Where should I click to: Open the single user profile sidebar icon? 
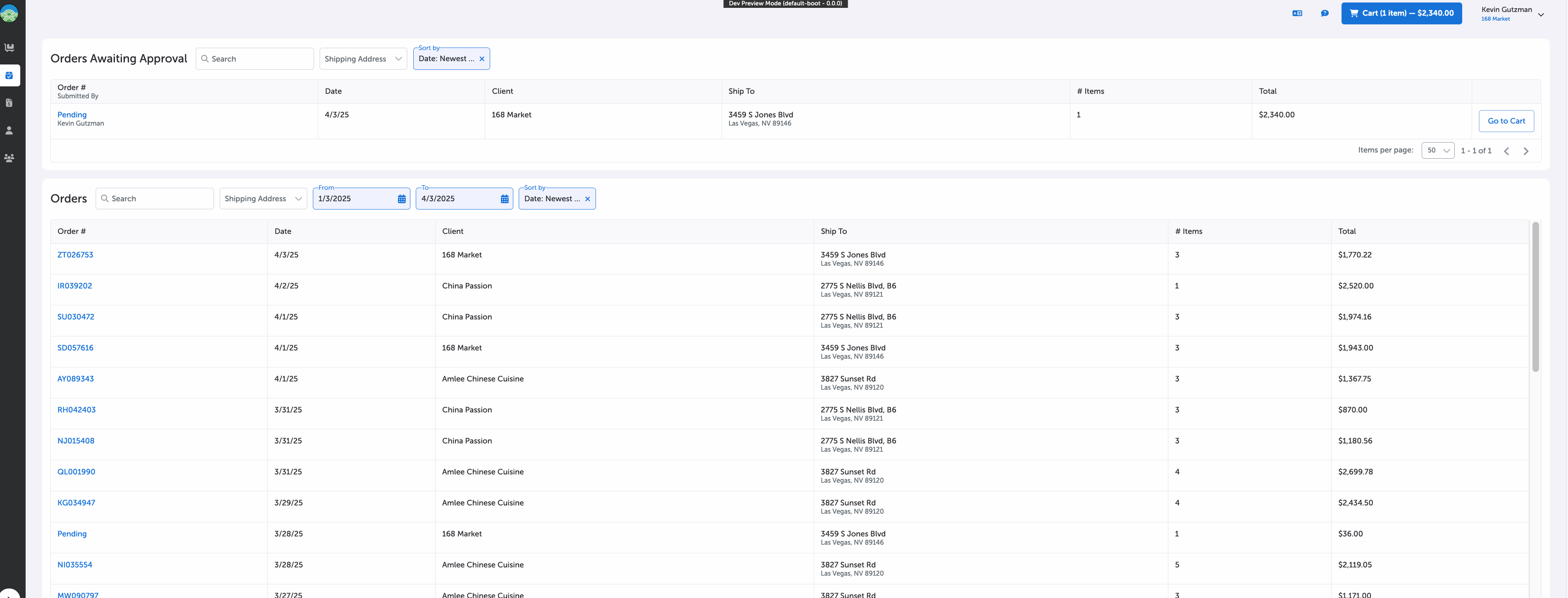click(9, 130)
